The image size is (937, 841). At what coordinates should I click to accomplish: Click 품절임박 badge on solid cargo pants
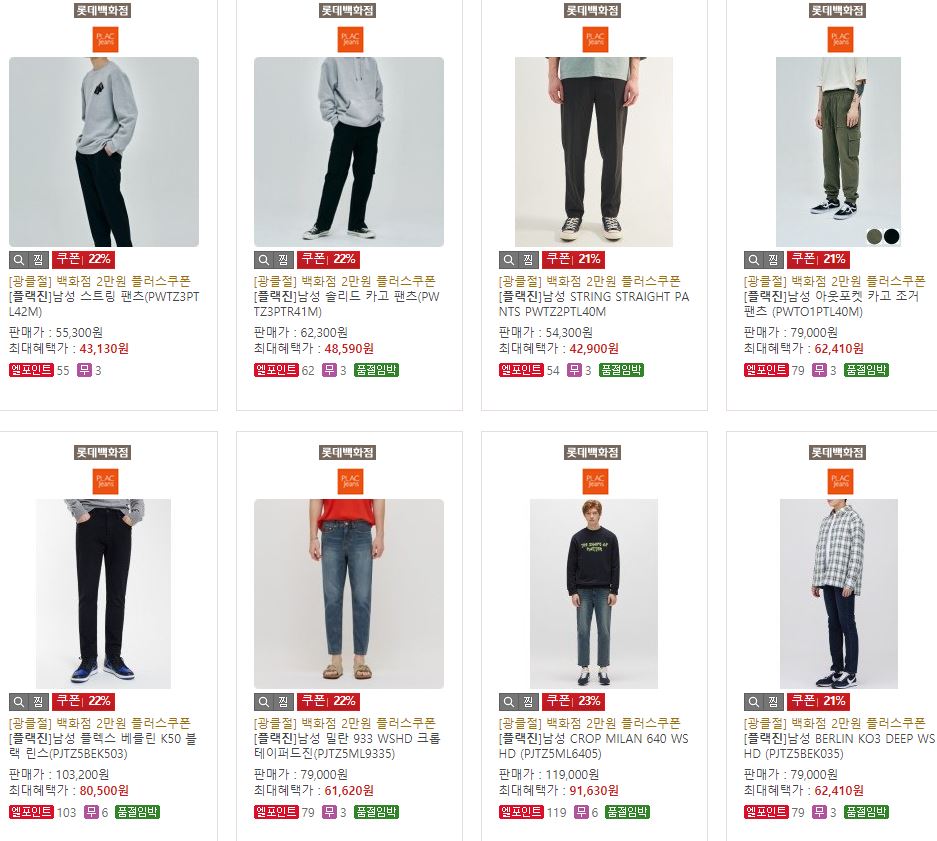376,370
